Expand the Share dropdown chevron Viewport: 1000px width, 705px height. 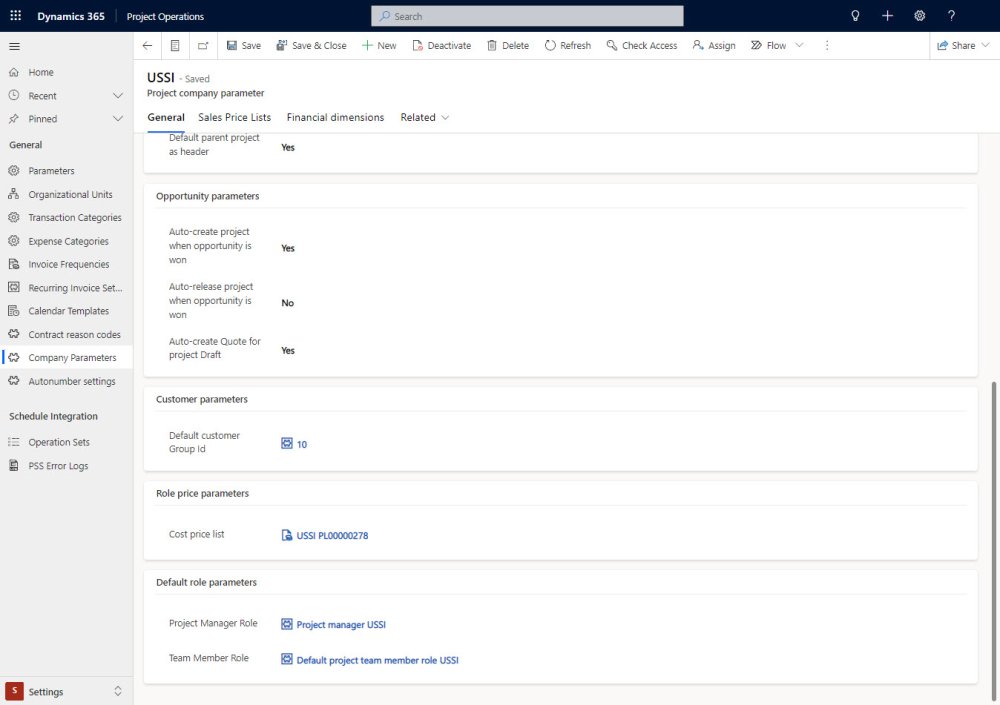point(986,45)
